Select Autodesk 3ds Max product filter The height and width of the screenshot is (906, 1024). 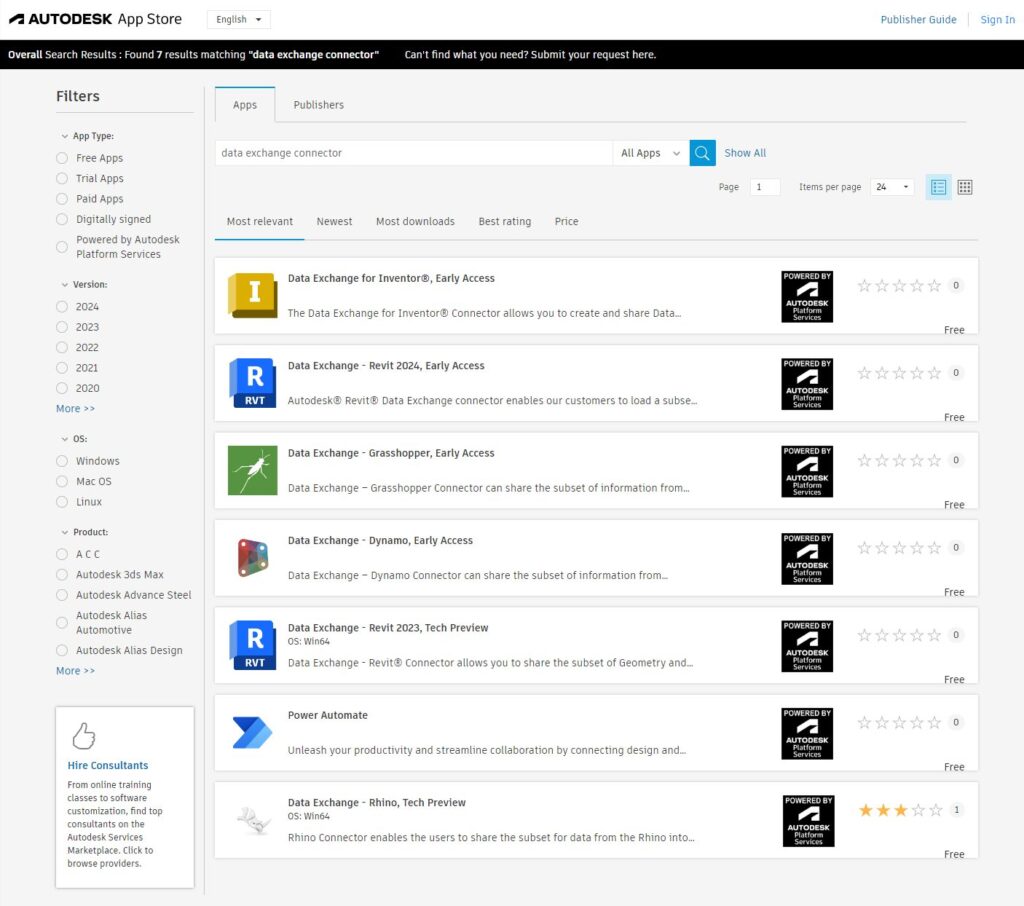click(x=62, y=575)
